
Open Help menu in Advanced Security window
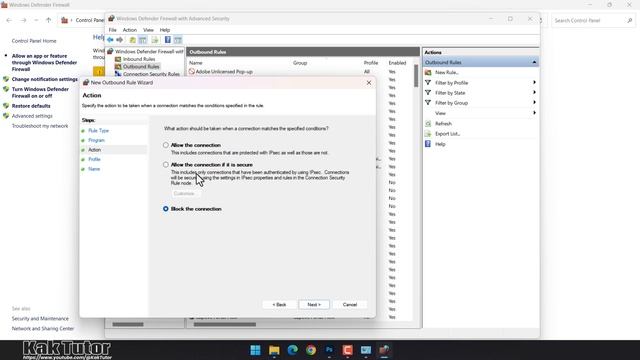pos(165,30)
